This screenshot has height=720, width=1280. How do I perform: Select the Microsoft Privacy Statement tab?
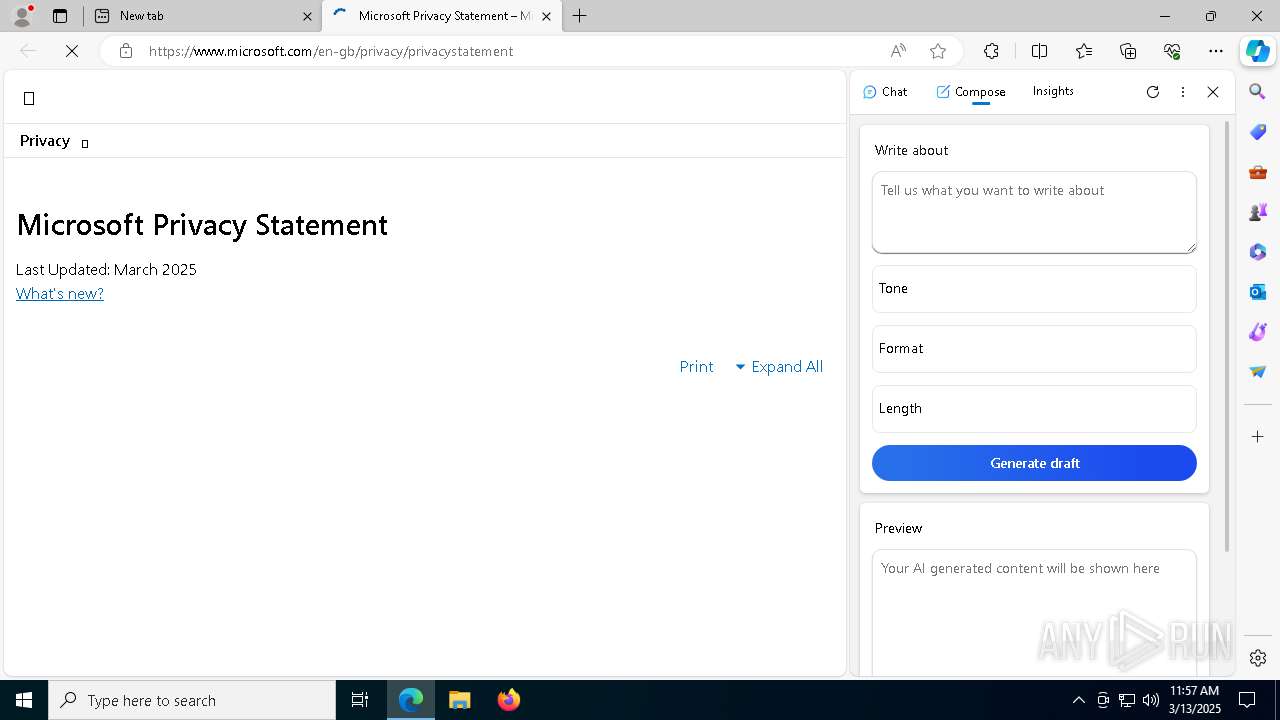[440, 16]
